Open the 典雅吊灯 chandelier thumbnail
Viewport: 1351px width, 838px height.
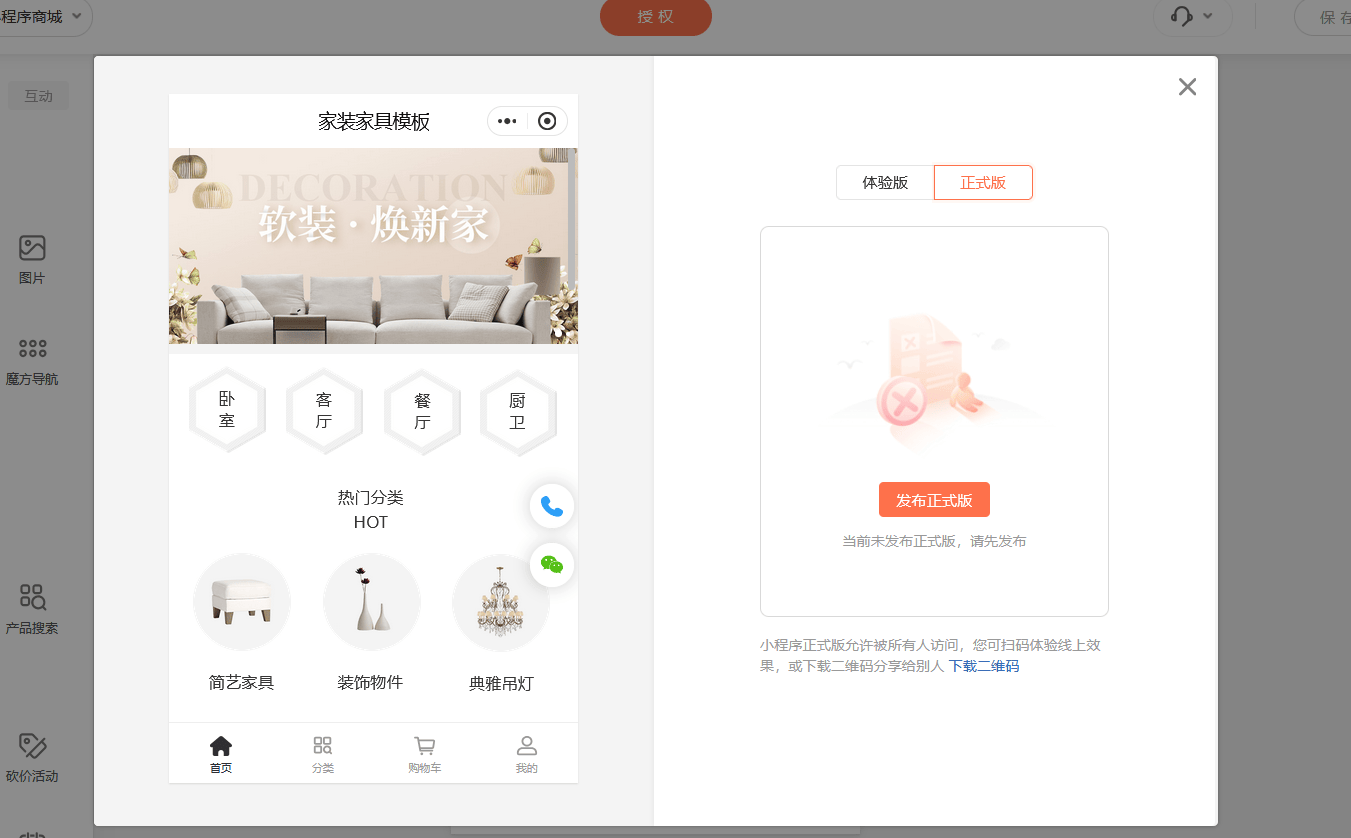[501, 602]
